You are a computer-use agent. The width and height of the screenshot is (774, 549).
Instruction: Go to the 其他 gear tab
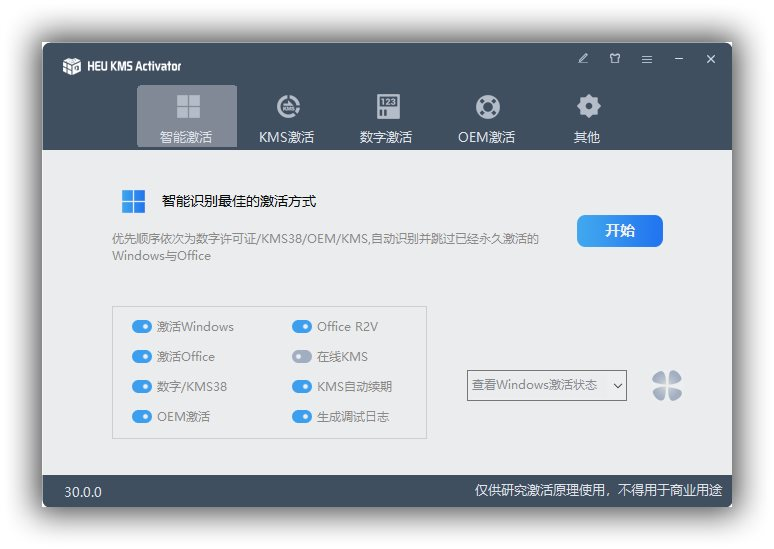point(587,118)
